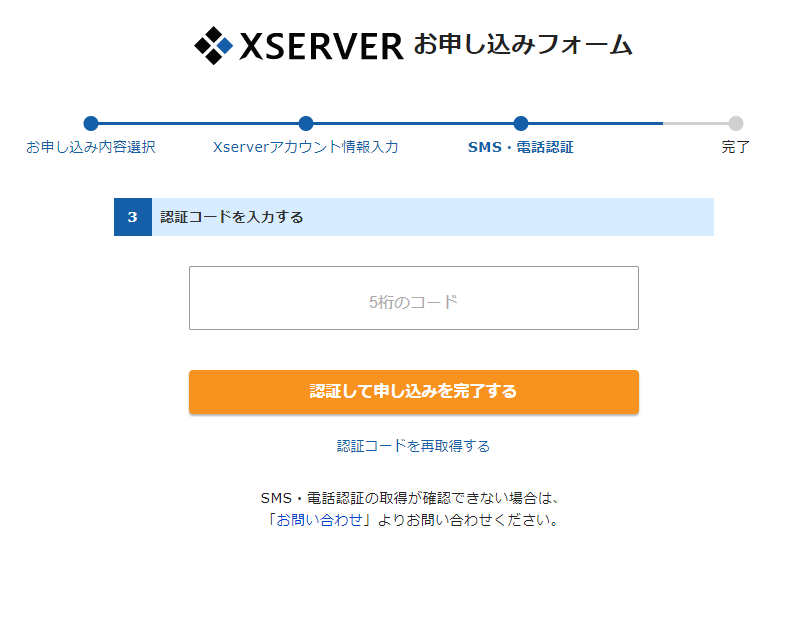This screenshot has width=803, height=630.
Task: Click the 完了 step label
Action: click(x=735, y=148)
